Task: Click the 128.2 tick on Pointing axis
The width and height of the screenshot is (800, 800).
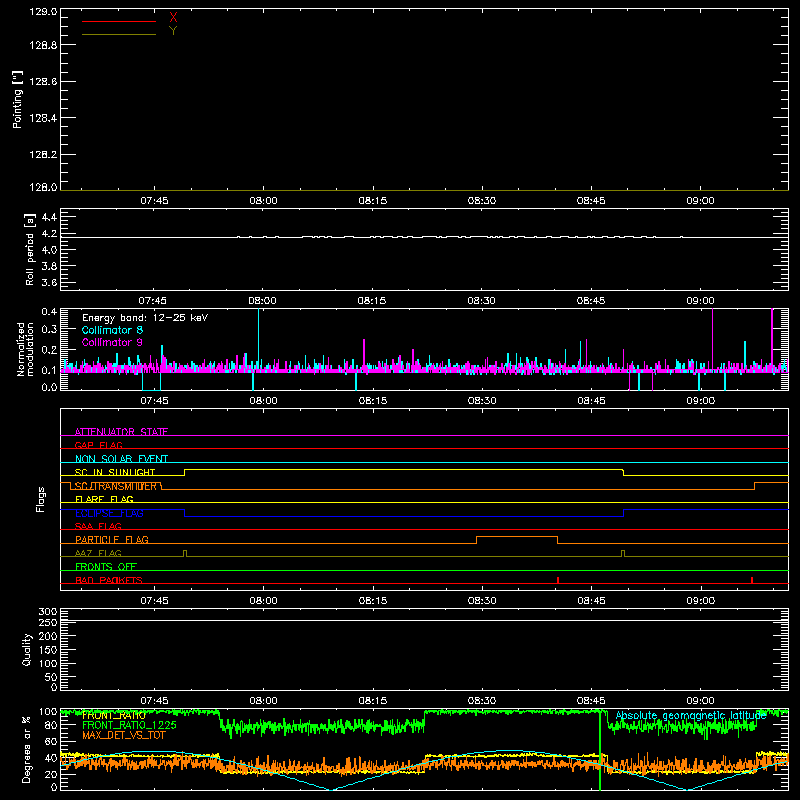Action: [43, 155]
